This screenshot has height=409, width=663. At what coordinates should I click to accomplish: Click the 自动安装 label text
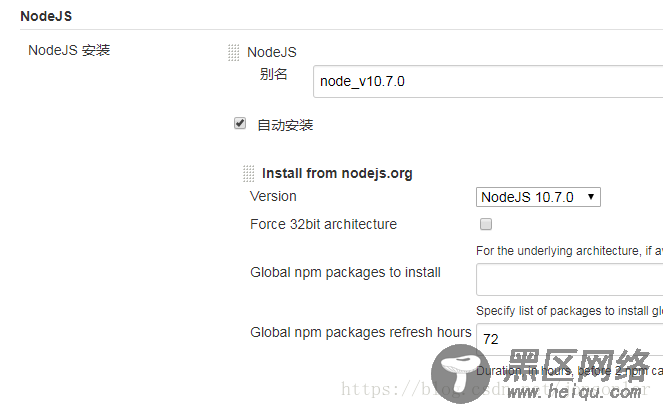tap(285, 125)
